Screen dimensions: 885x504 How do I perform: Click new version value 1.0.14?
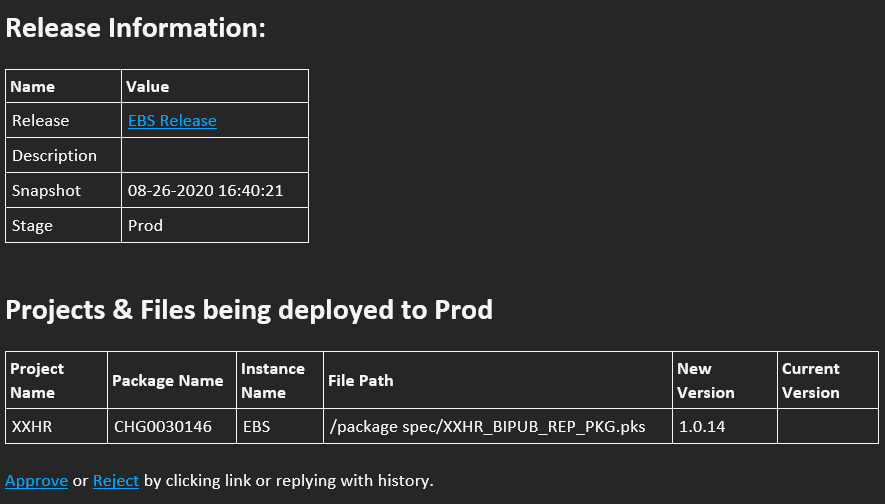tap(702, 427)
